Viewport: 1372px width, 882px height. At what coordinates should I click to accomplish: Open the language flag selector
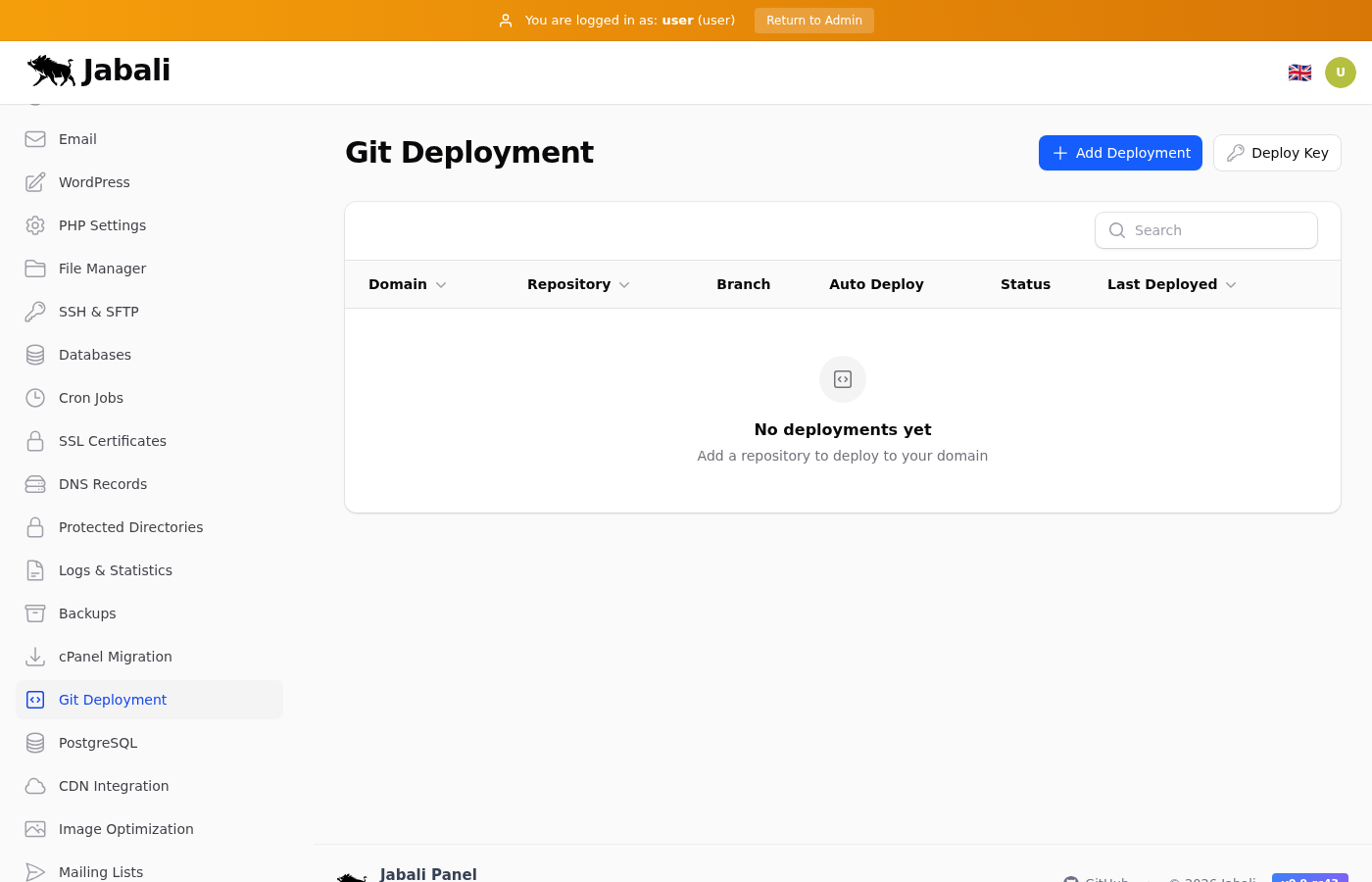1299,73
